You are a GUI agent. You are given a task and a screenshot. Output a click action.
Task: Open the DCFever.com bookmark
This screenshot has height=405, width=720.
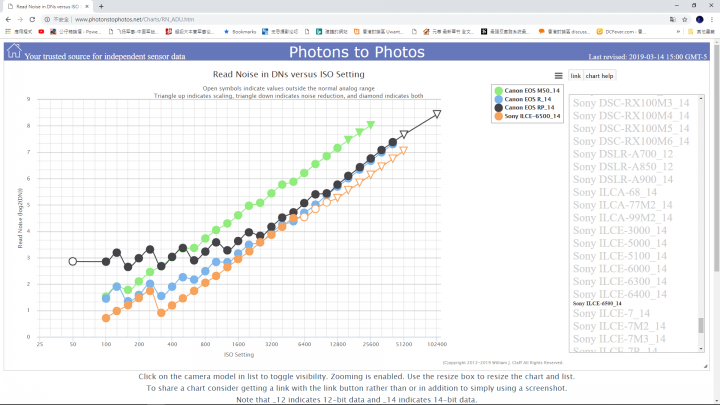coord(621,32)
